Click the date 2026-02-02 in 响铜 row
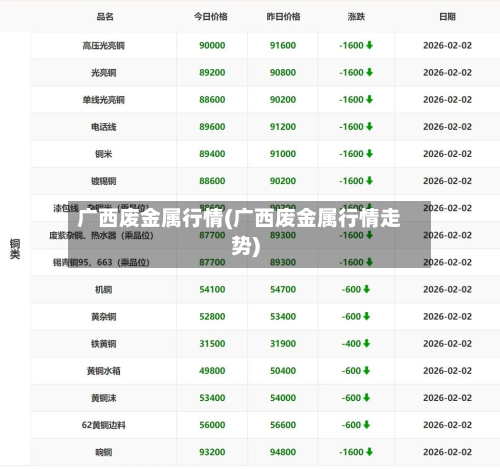Screen dimensions: 500x469 [447, 452]
